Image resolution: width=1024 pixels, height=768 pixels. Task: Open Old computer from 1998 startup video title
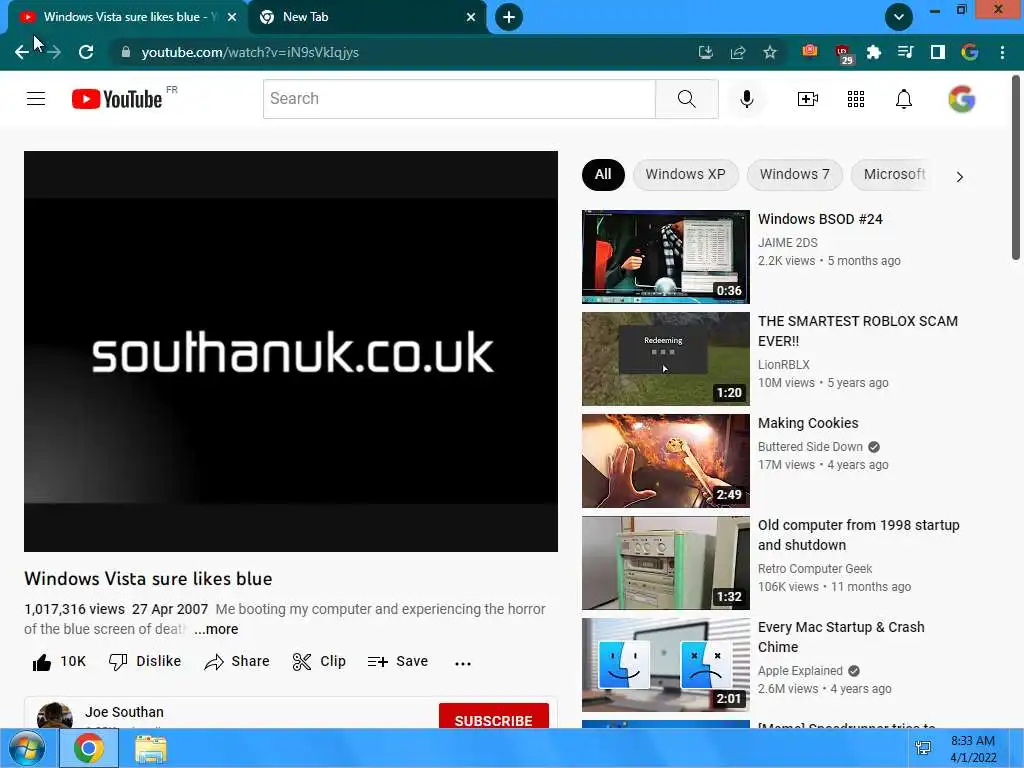point(858,535)
